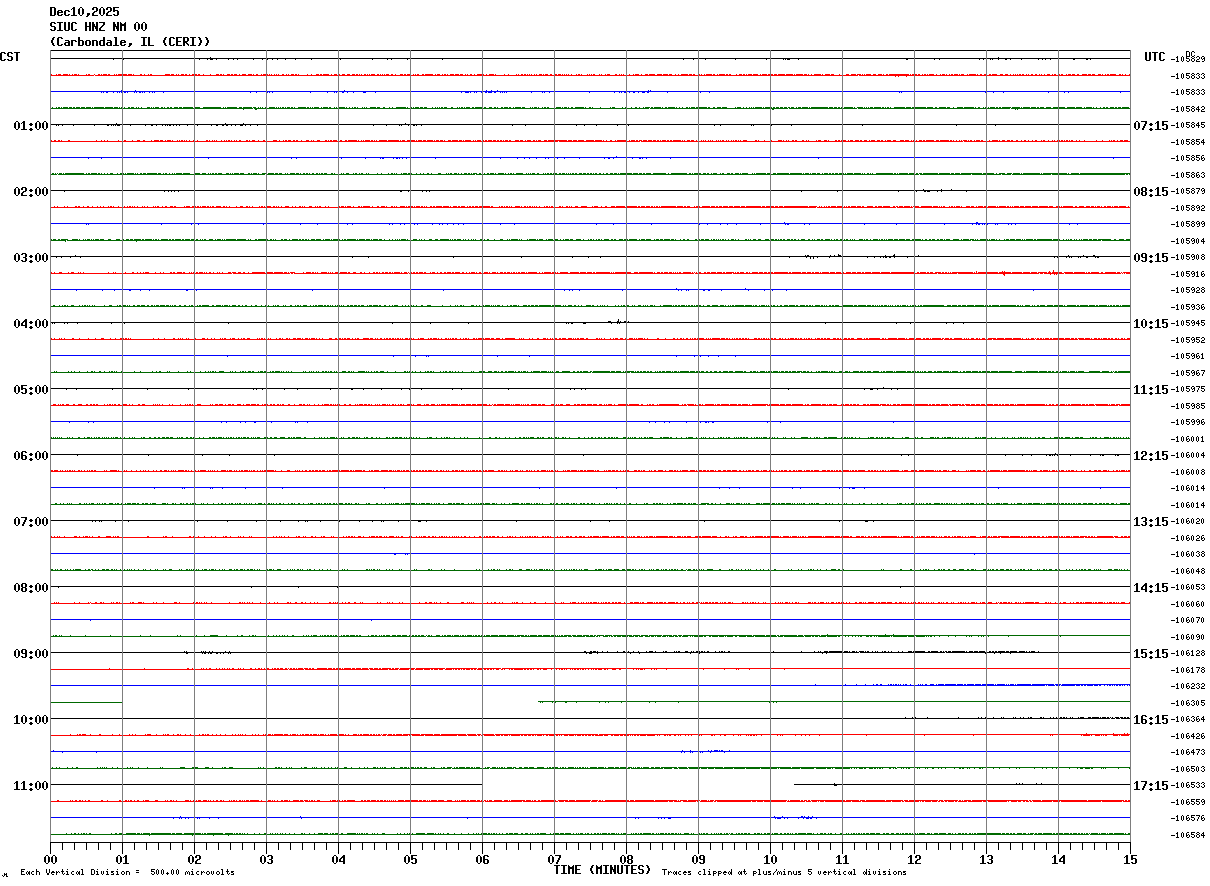Image resolution: width=1210 pixels, height=886 pixels.
Task: Click the "14:15" UTC time label
Action: pyautogui.click(x=1150, y=587)
